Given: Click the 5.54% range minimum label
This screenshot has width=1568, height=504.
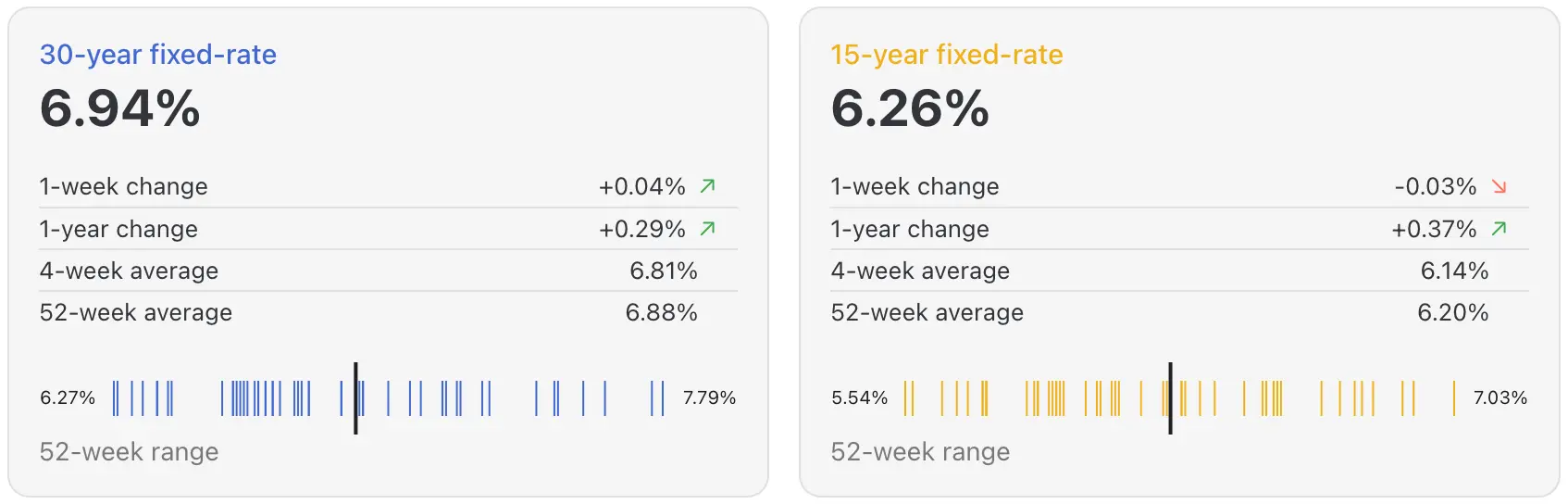Looking at the screenshot, I should 859,398.
